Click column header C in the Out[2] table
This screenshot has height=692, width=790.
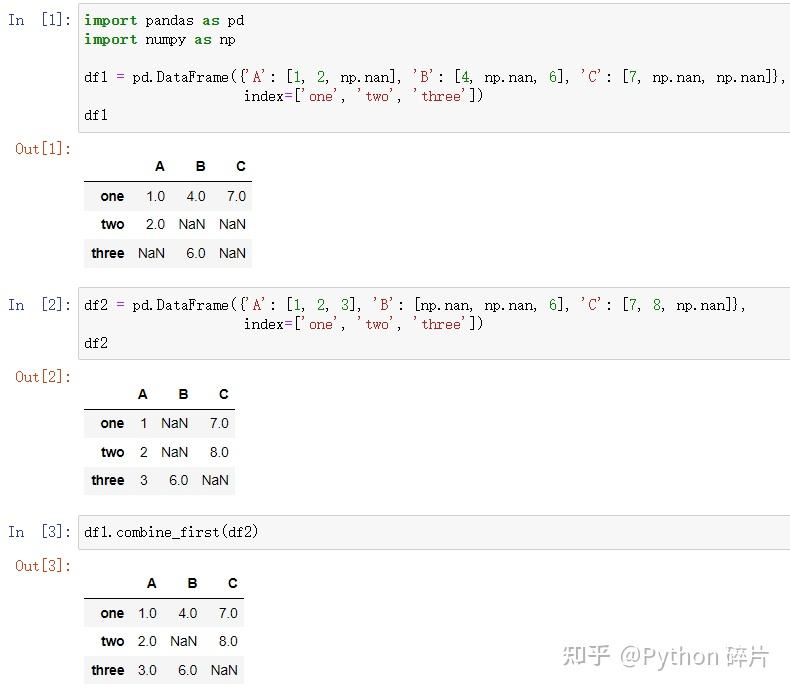[x=223, y=394]
